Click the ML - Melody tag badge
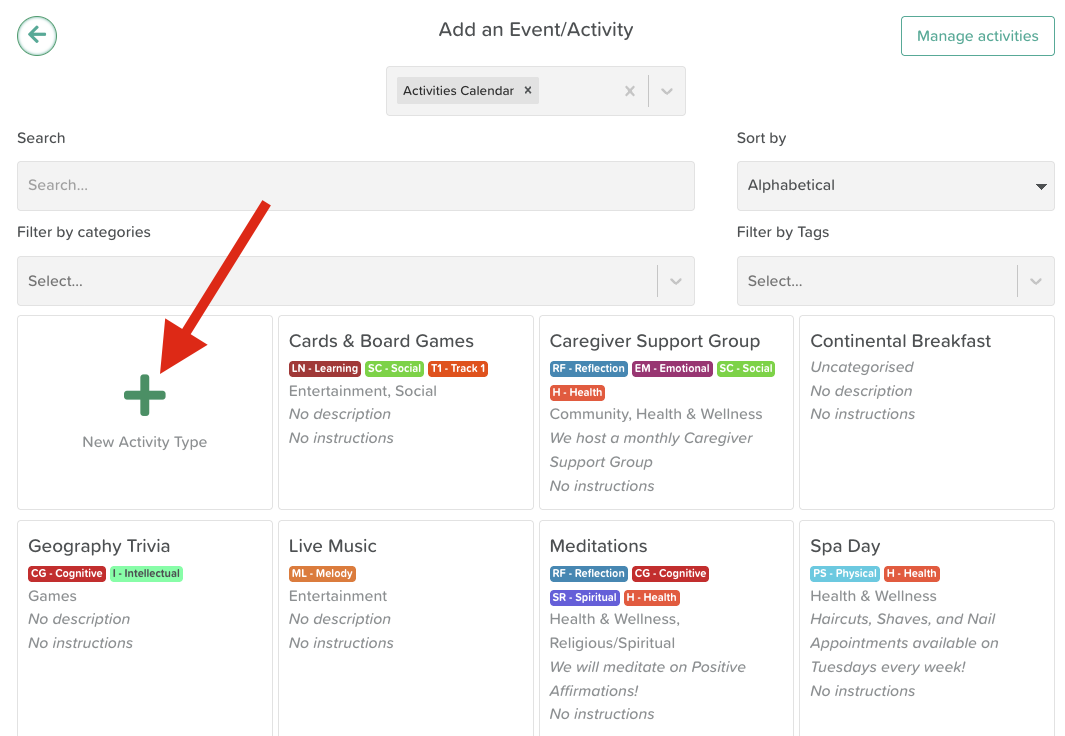 click(322, 574)
